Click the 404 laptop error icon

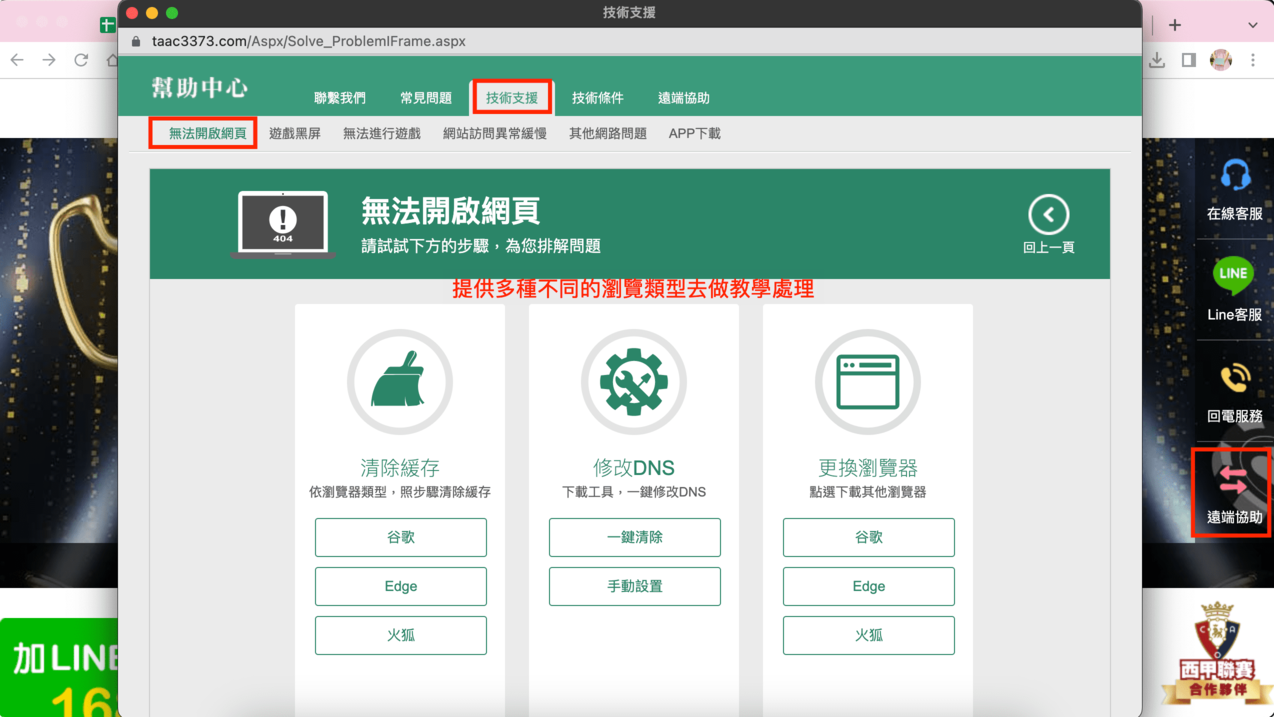(283, 223)
